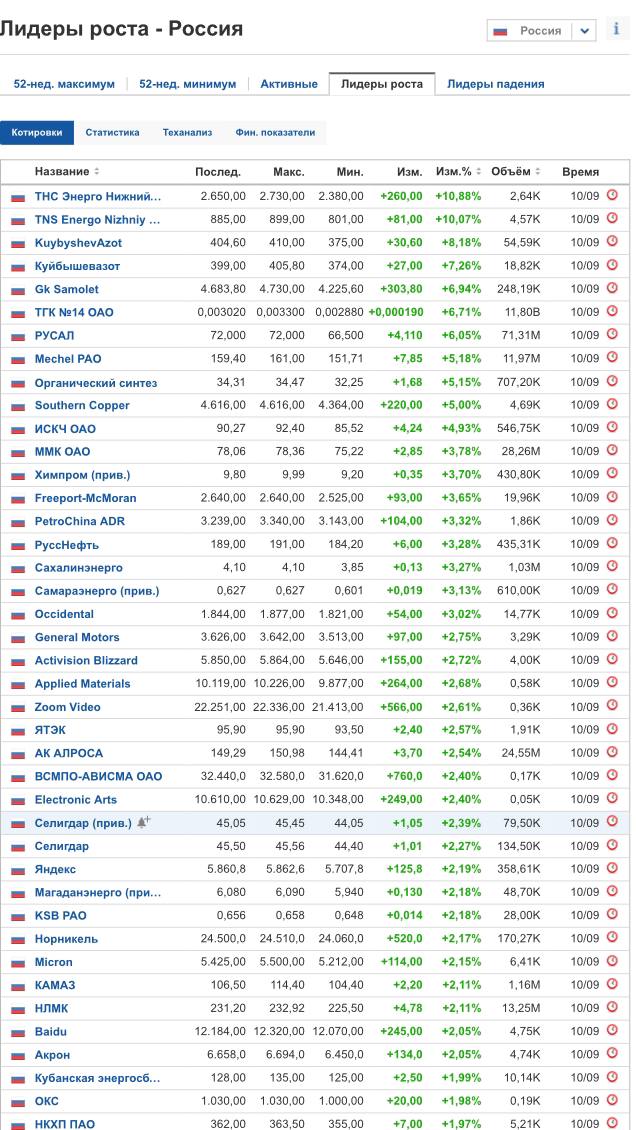The height and width of the screenshot is (1130, 636).
Task: Open Applied Materials stock link
Action: click(x=83, y=683)
